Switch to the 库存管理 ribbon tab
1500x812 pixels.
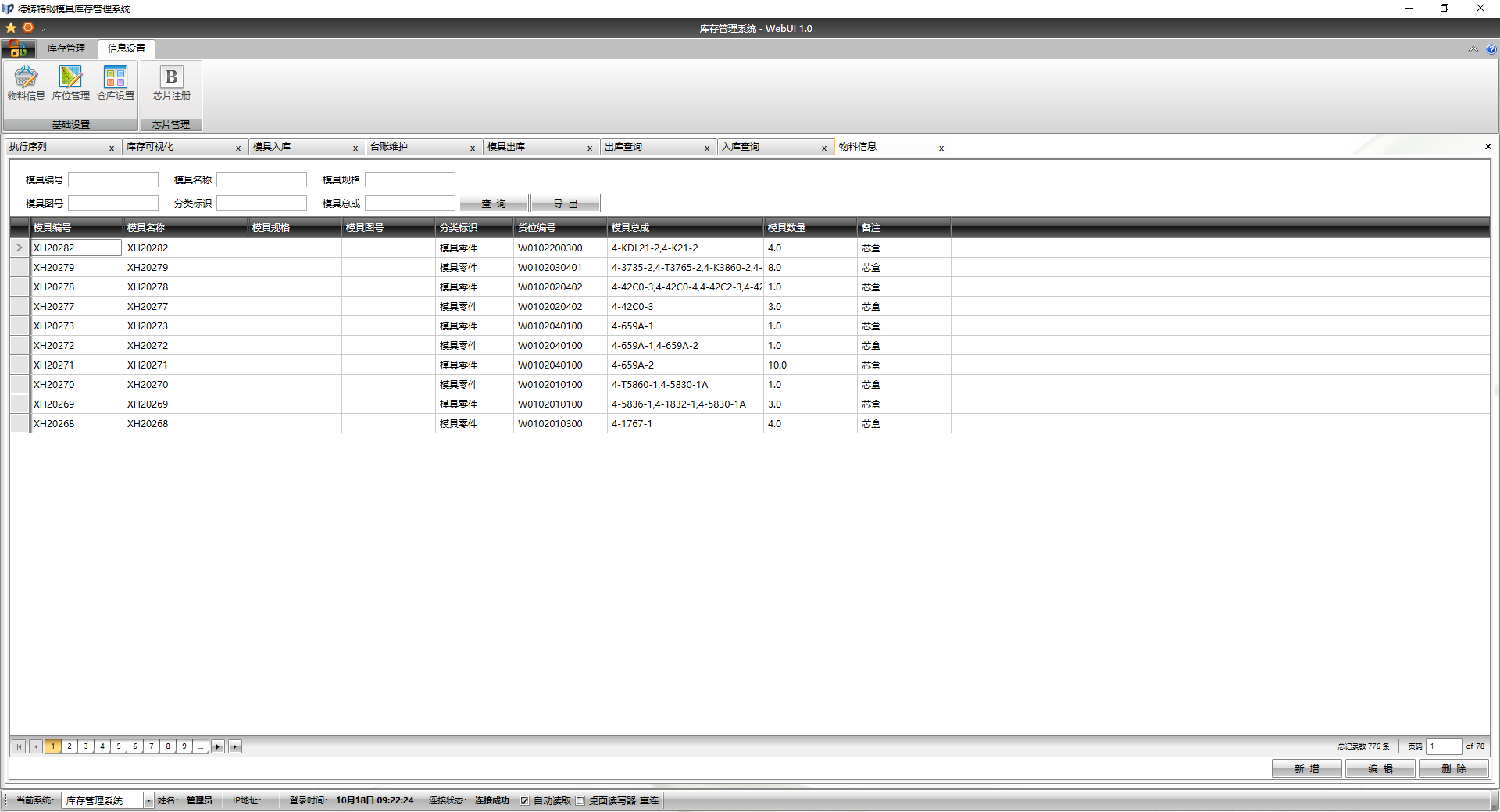pos(66,48)
